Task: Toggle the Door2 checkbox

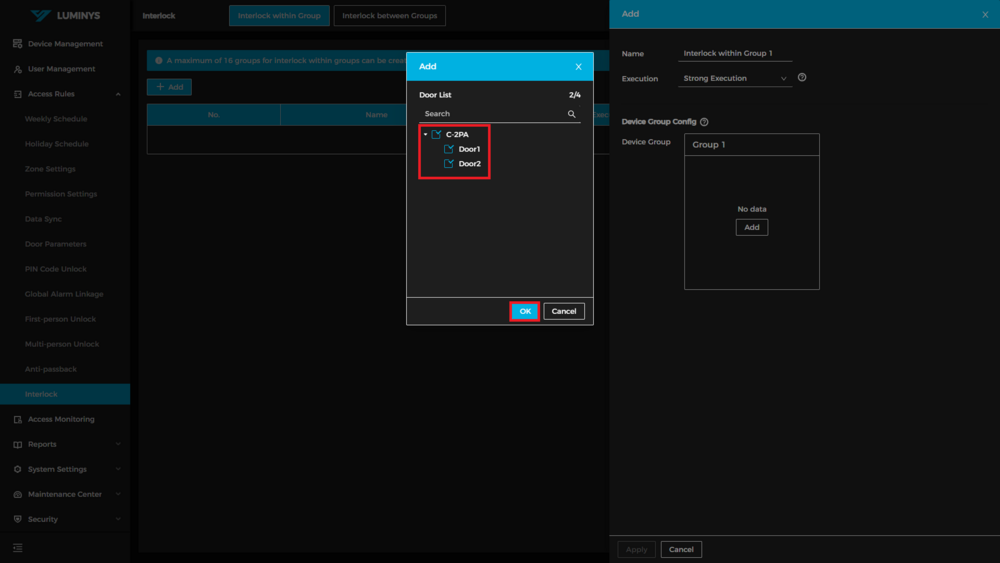Action: 449,164
